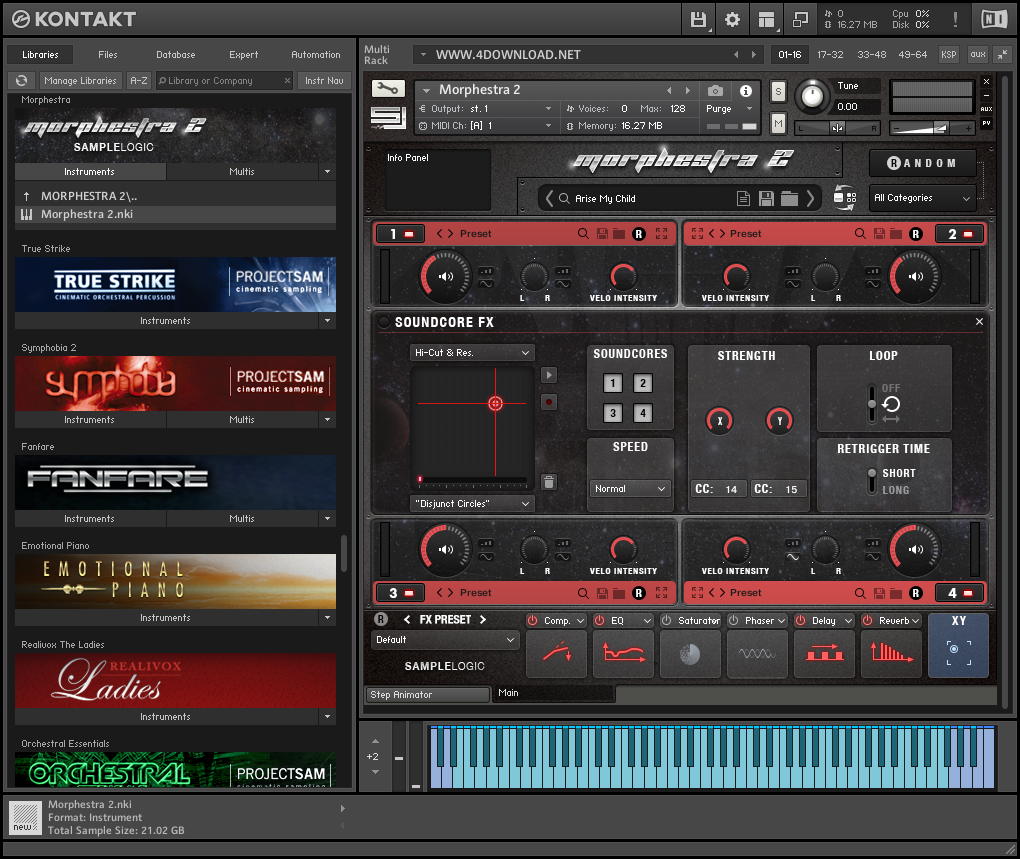Toggle the browser layout view icon
The height and width of the screenshot is (859, 1020).
(x=766, y=20)
